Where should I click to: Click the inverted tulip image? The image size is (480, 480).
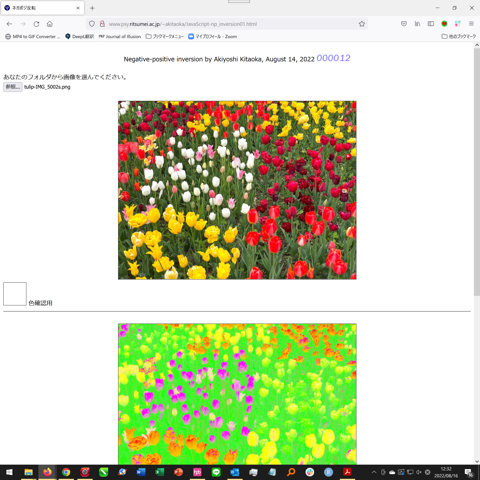[x=237, y=394]
